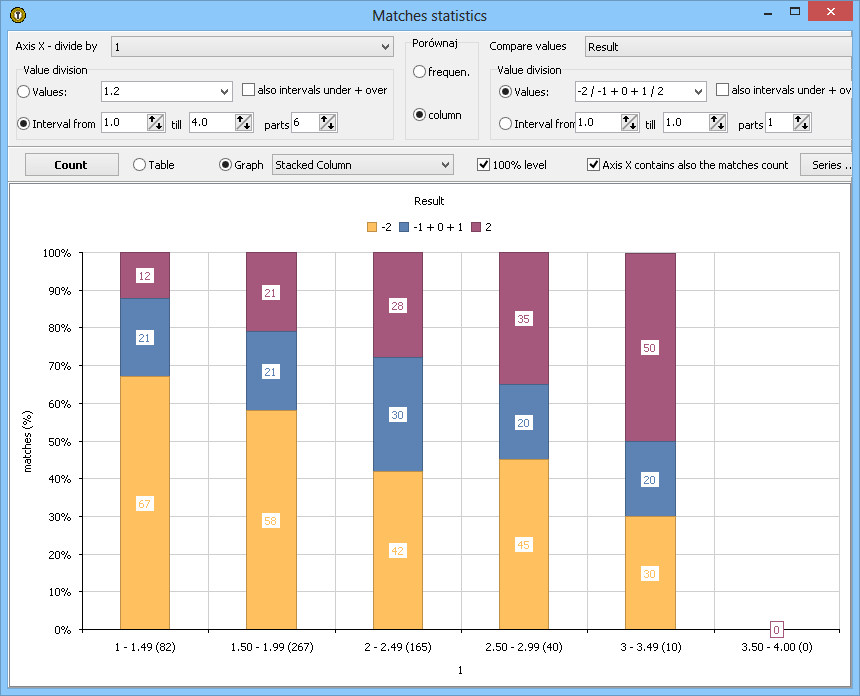
Task: Click the stepper on Compare values parts field
Action: pyautogui.click(x=802, y=123)
